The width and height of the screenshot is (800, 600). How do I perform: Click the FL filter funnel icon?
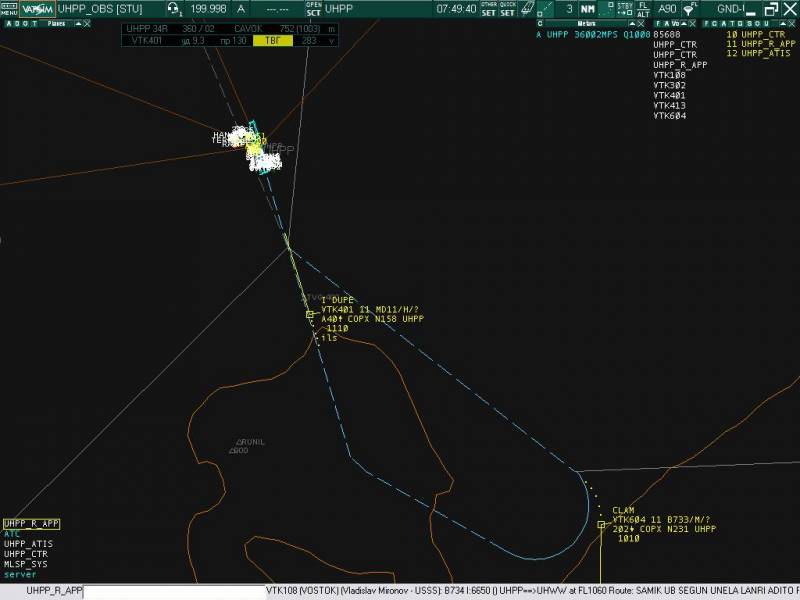click(689, 9)
